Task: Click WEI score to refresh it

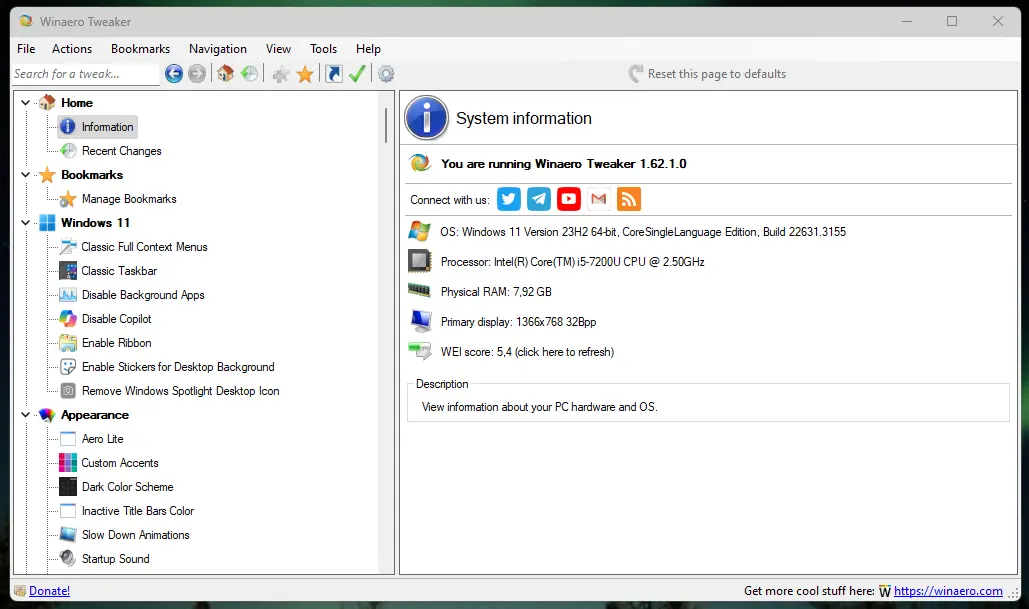Action: tap(528, 352)
